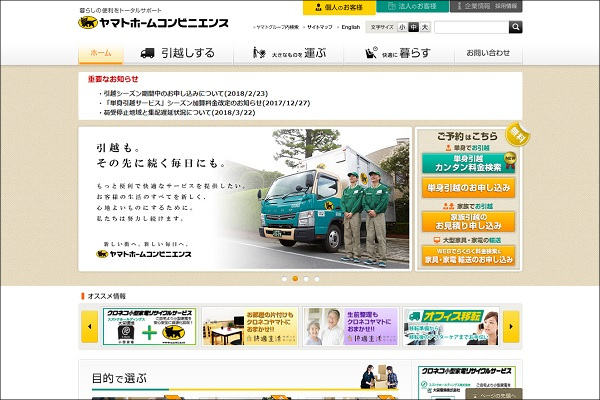Open the English site link
Viewport: 600px width, 400px height.
tap(351, 27)
